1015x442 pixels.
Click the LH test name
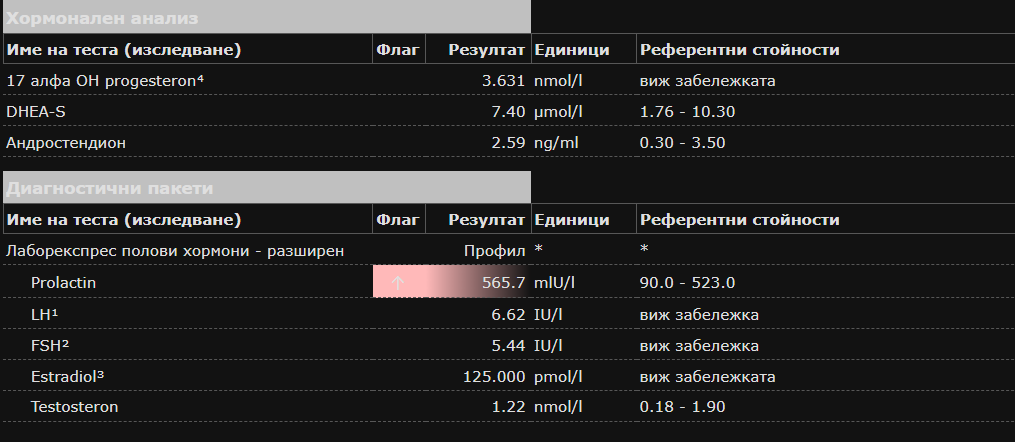pos(44,314)
